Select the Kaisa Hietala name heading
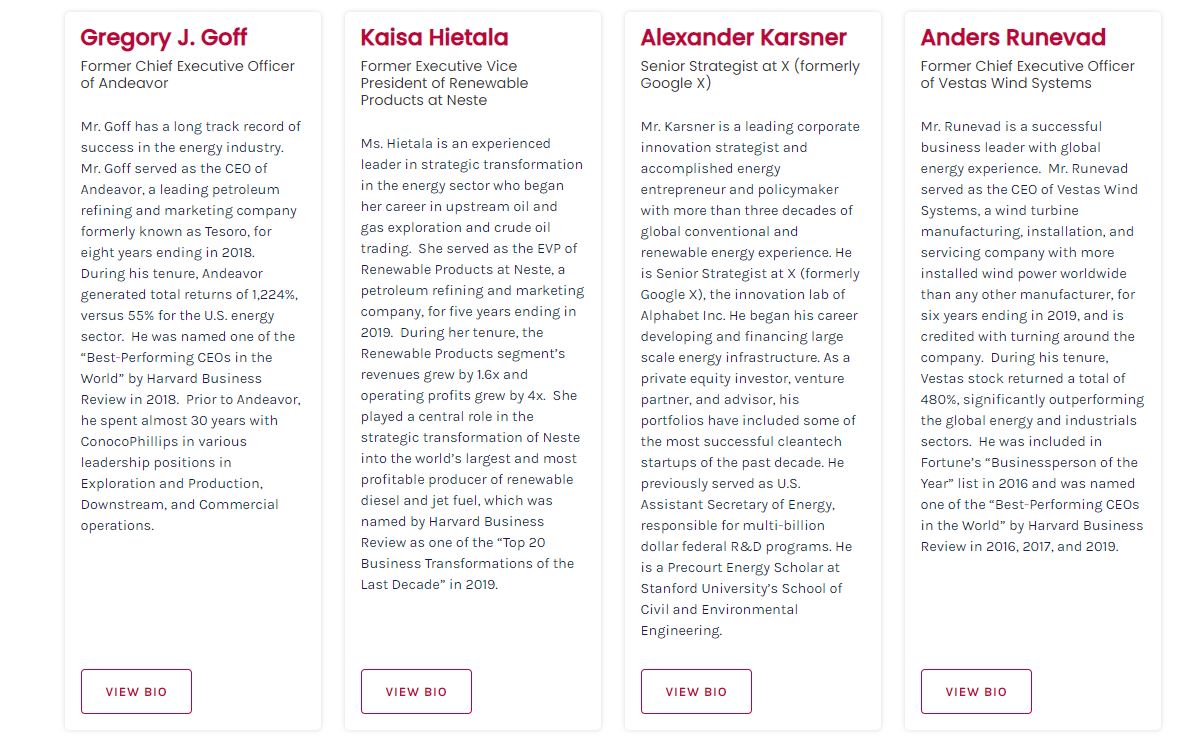The height and width of the screenshot is (750, 1187). point(434,38)
